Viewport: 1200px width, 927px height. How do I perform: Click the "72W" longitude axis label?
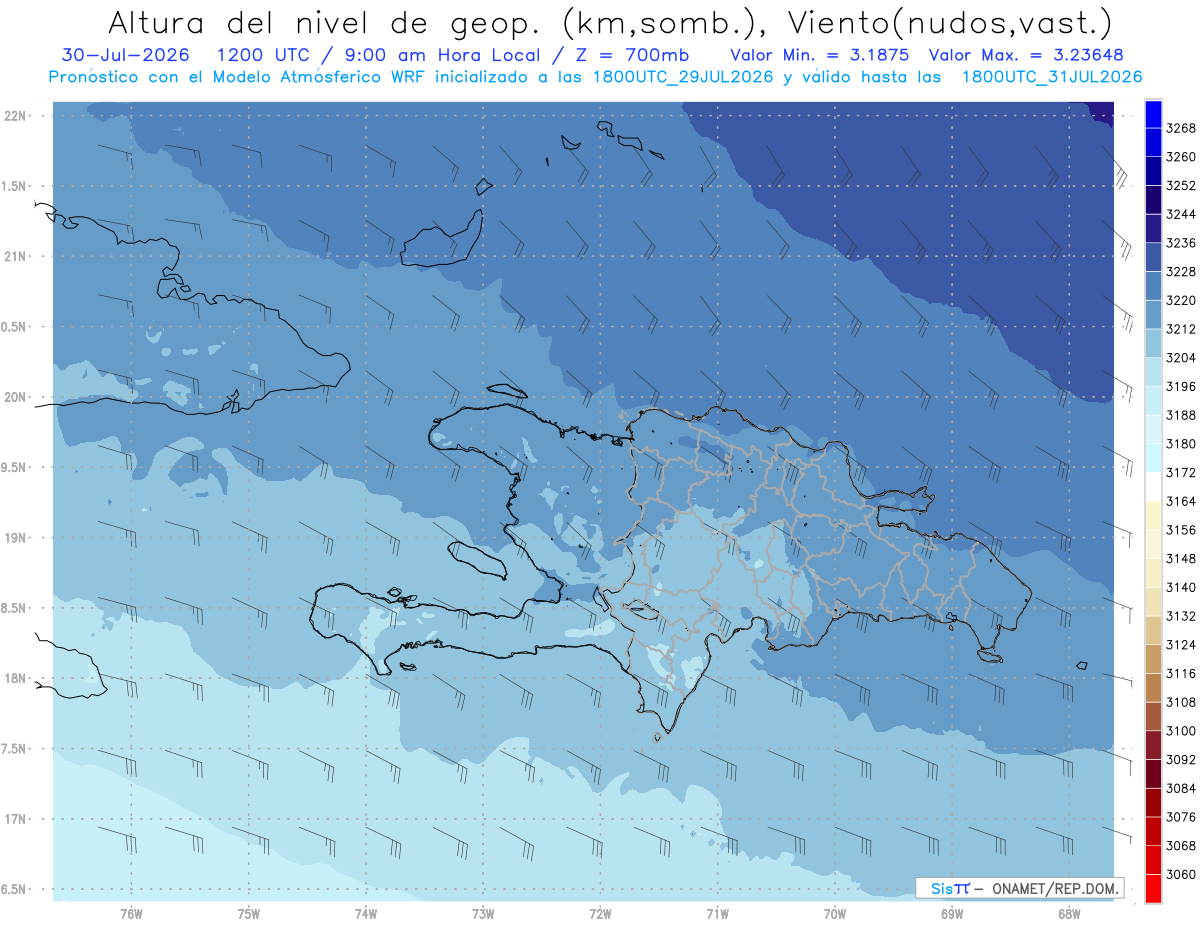tap(600, 913)
